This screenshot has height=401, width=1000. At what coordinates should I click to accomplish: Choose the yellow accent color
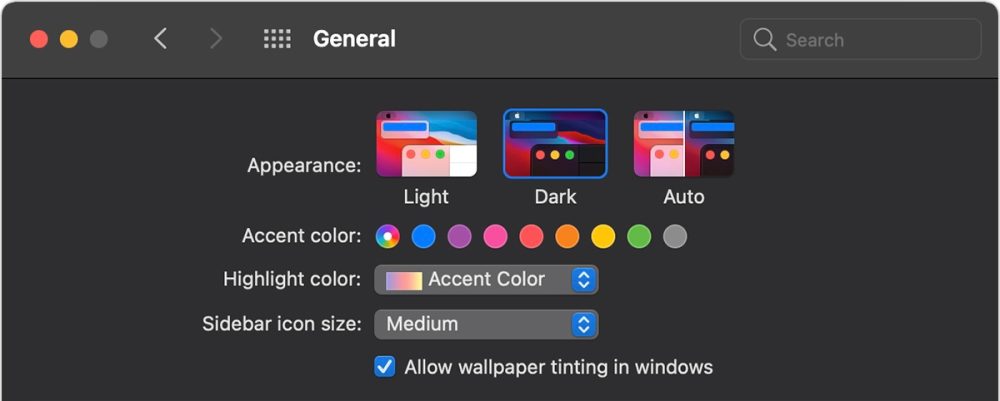click(x=603, y=237)
